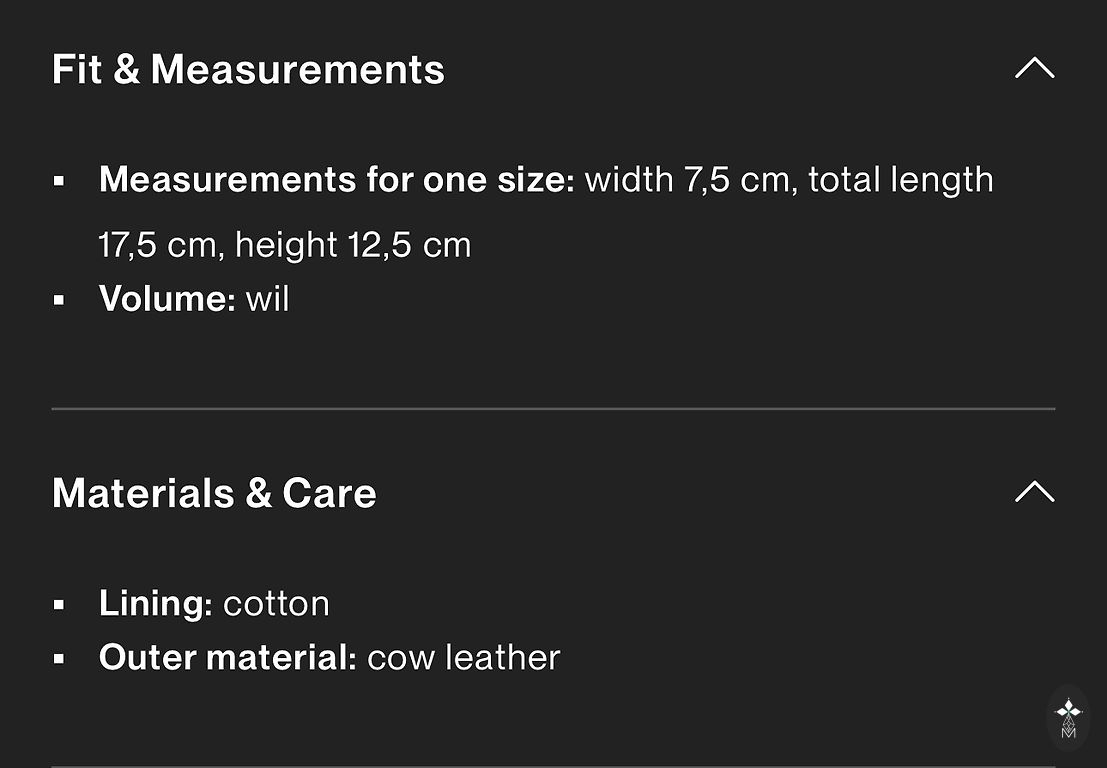Click the bullet before Lining
The height and width of the screenshot is (768, 1107).
tap(59, 605)
